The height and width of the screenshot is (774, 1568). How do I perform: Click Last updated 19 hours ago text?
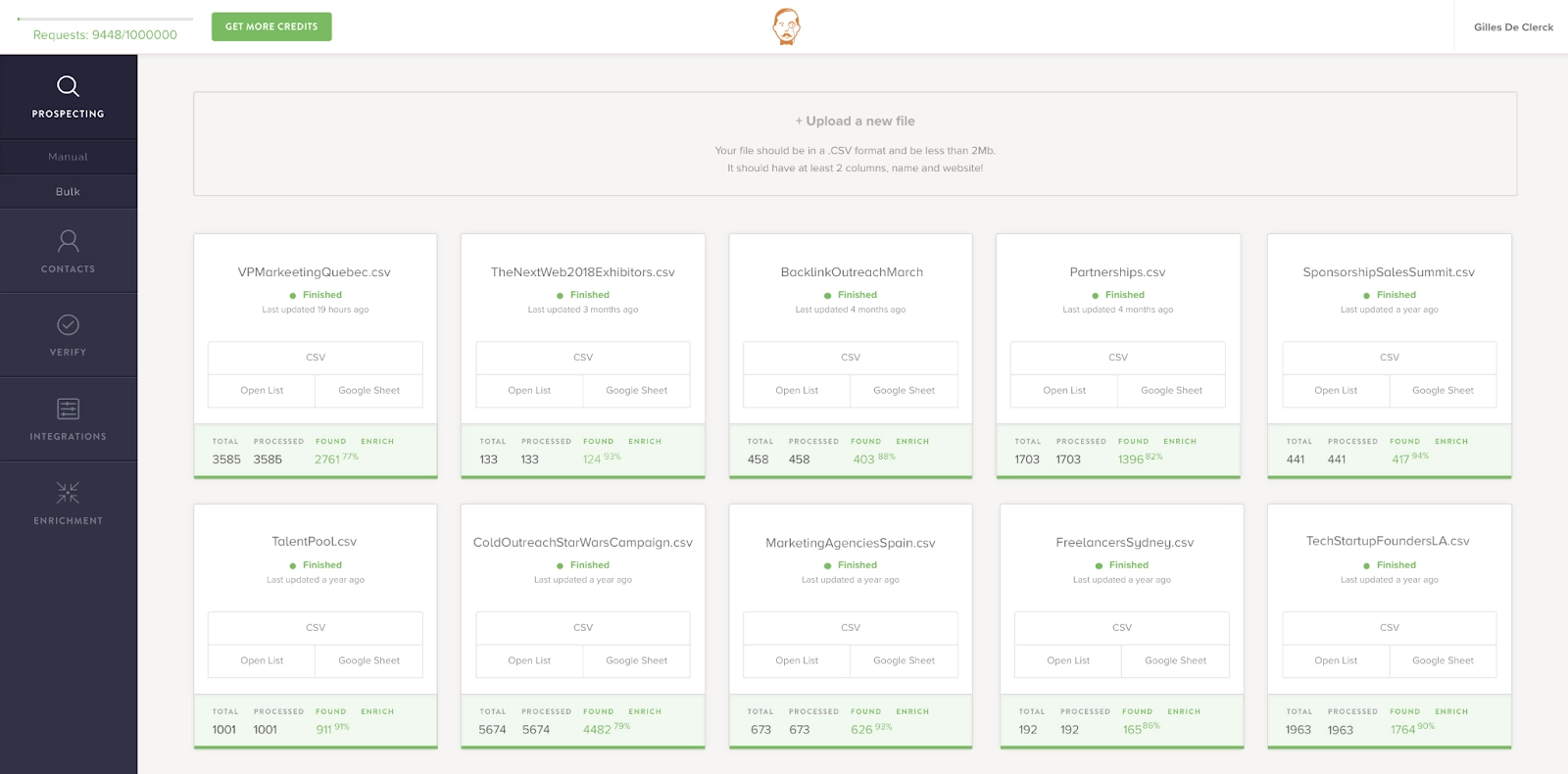pos(316,310)
